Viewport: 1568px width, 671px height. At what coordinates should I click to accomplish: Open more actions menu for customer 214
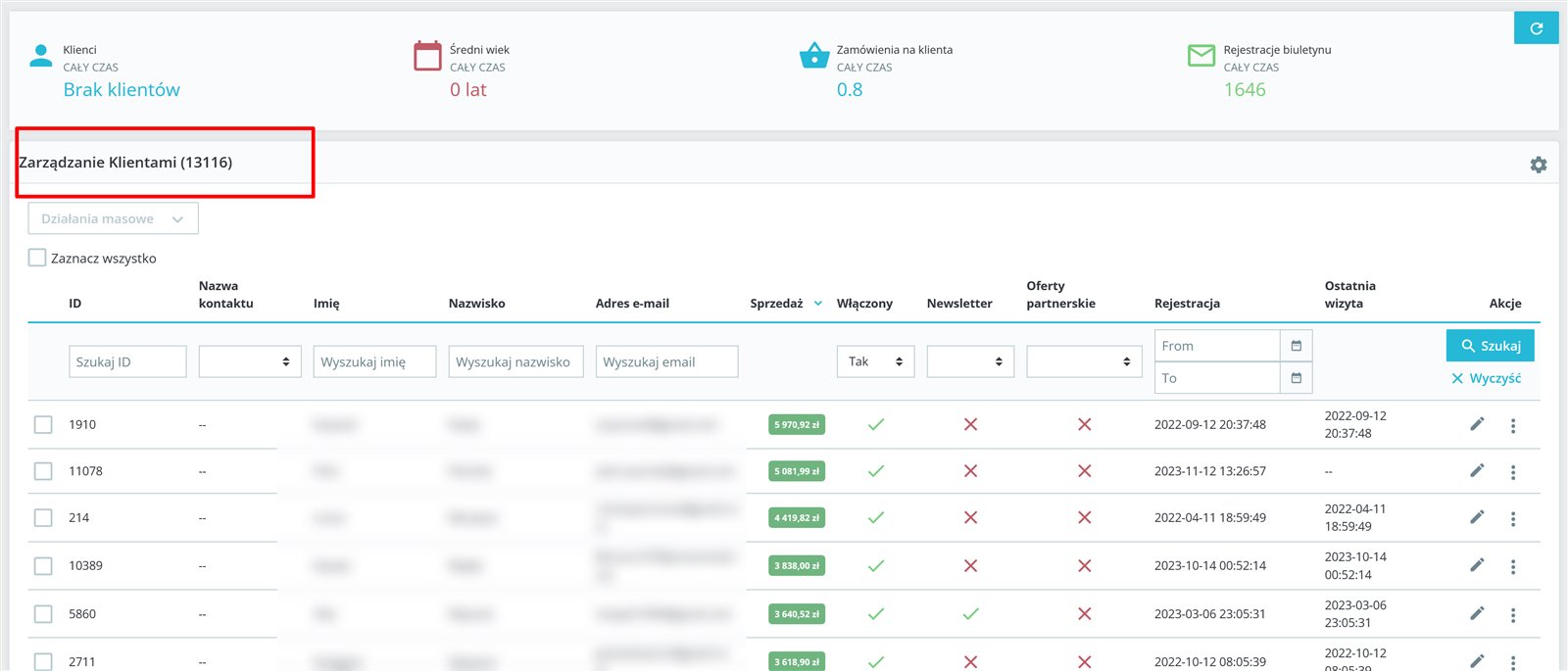point(1513,518)
